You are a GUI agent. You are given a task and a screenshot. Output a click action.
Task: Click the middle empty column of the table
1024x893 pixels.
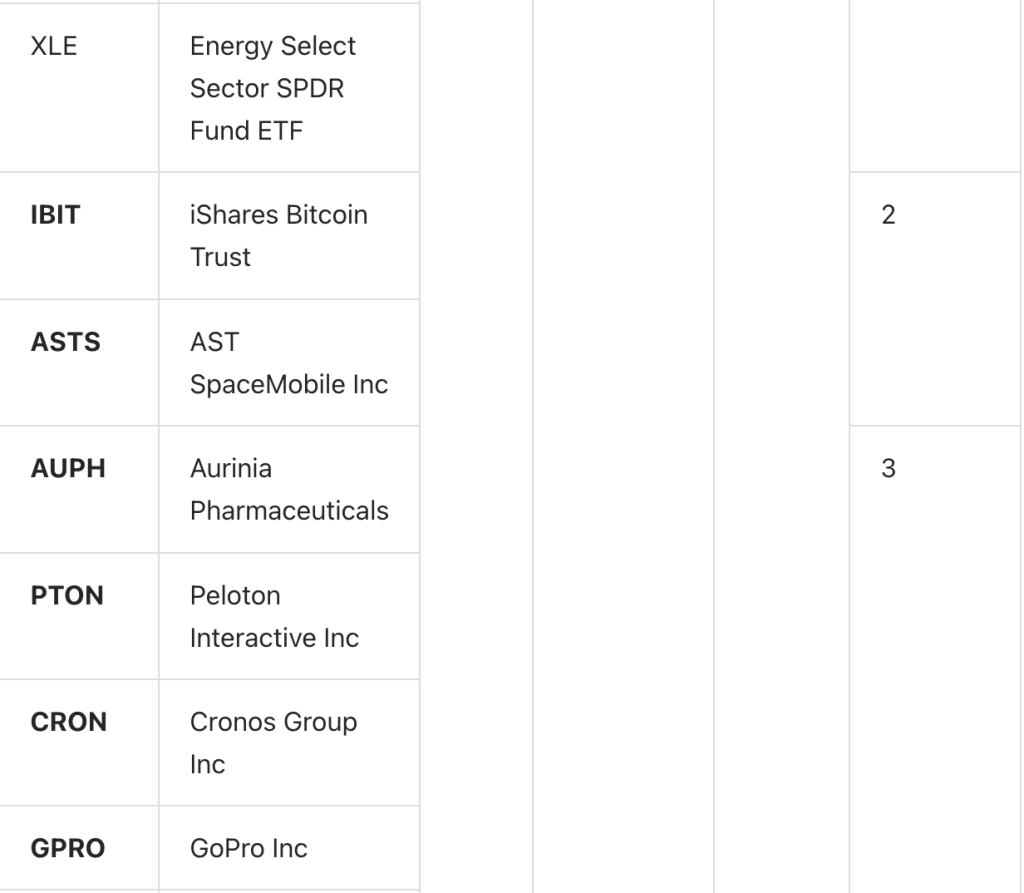[x=623, y=446]
